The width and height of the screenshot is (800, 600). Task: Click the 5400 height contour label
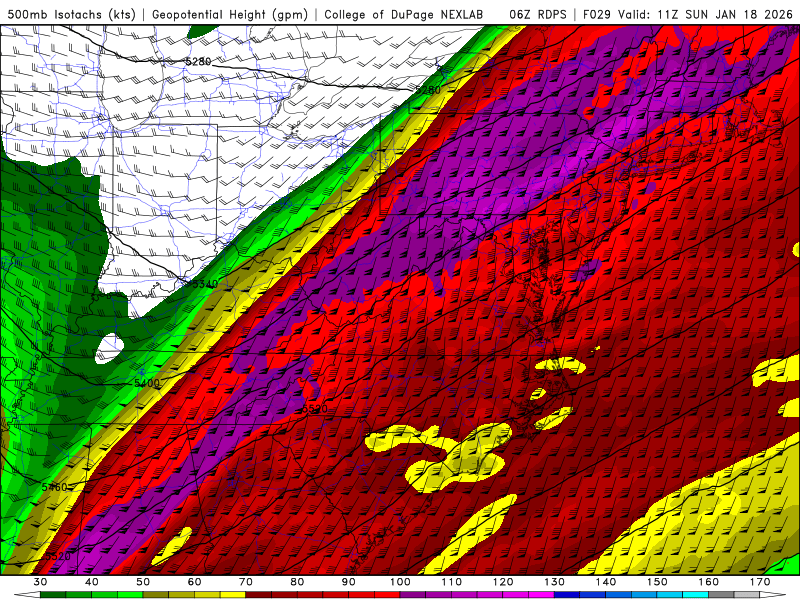click(146, 383)
